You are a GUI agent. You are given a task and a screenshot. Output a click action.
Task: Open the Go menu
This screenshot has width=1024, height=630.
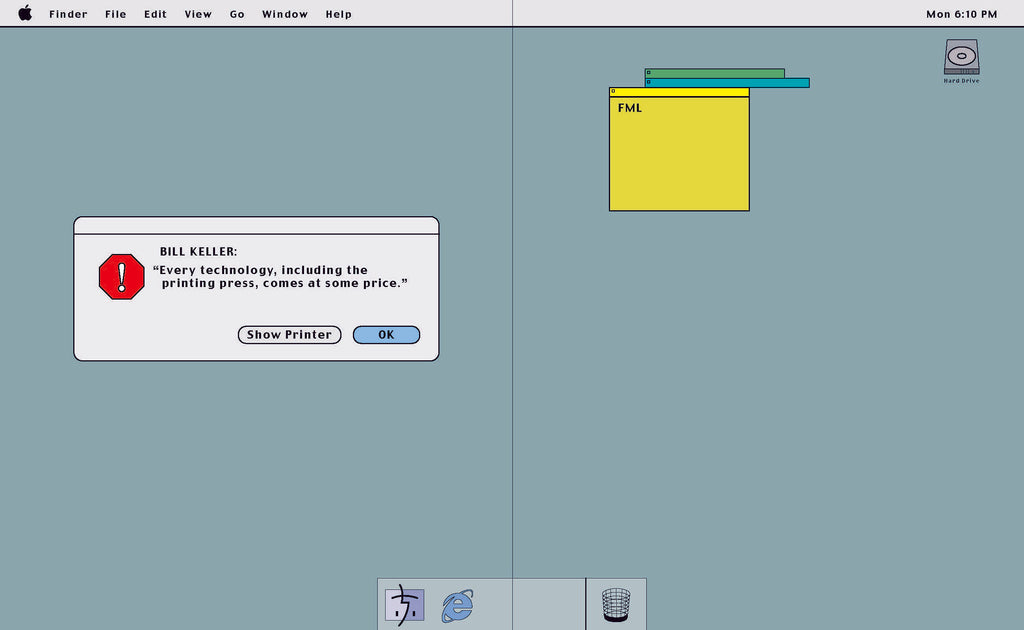point(237,14)
